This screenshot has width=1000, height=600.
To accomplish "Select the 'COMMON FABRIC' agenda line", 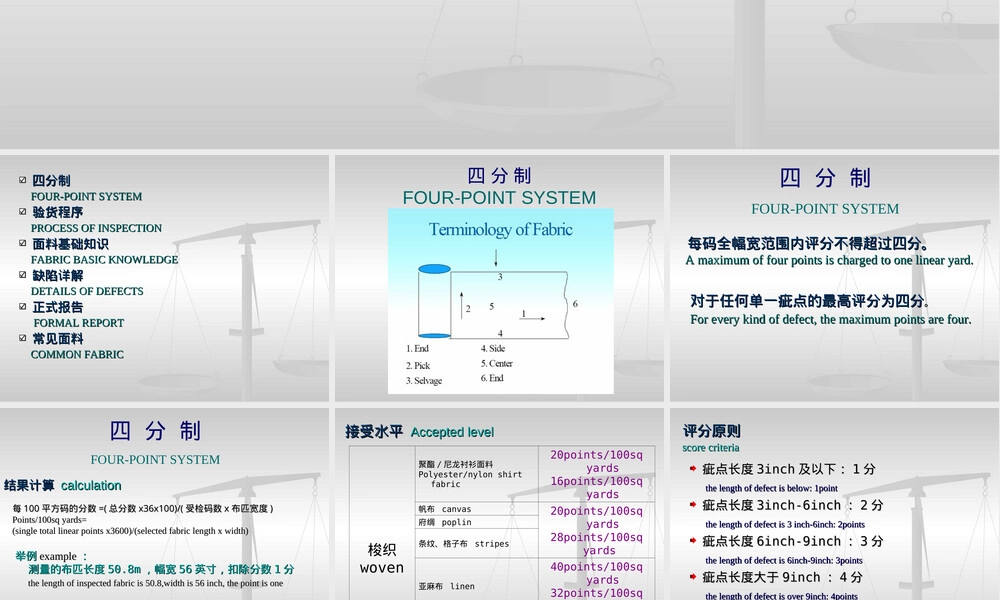I will coord(77,355).
